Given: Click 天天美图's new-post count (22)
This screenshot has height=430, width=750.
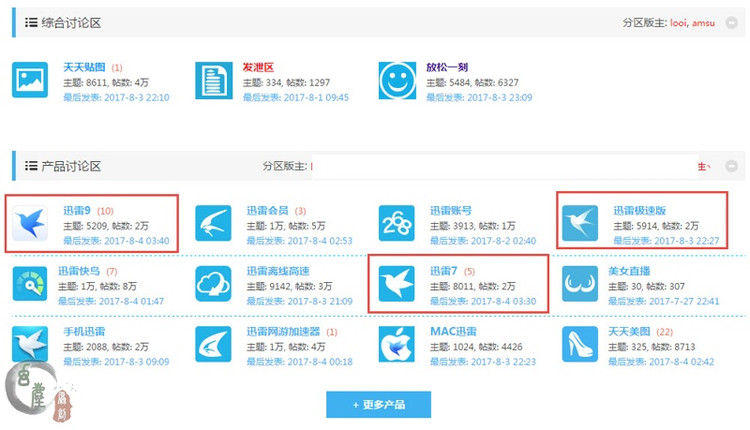Looking at the screenshot, I should pyautogui.click(x=664, y=332).
